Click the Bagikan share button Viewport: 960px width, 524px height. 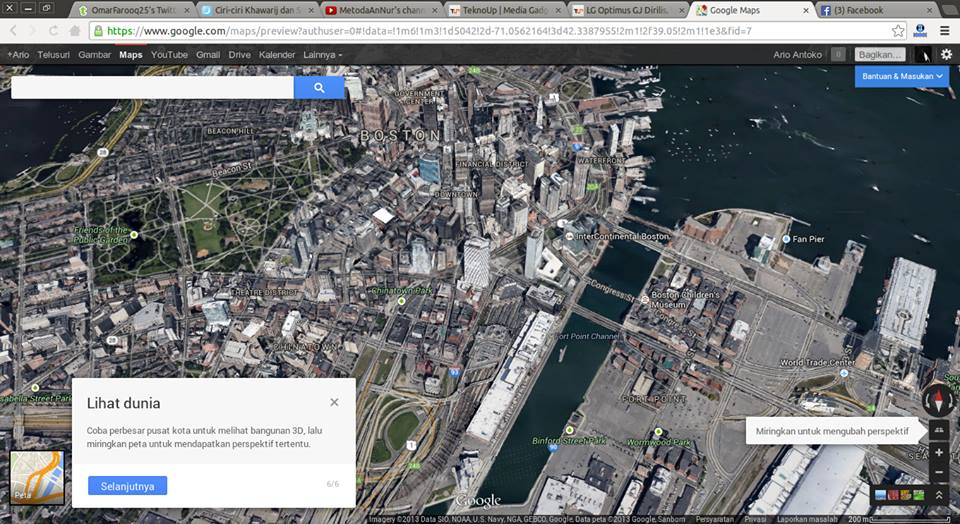pyautogui.click(x=880, y=54)
